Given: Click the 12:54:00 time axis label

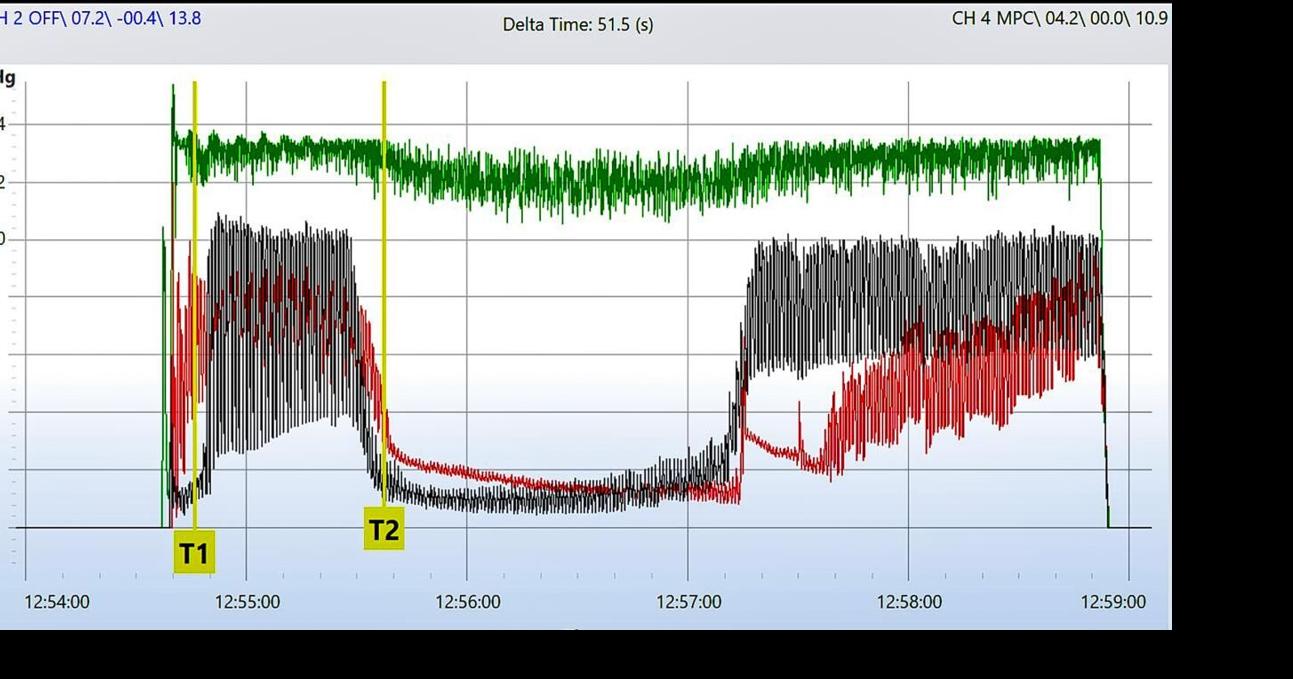Looking at the screenshot, I should [x=56, y=602].
